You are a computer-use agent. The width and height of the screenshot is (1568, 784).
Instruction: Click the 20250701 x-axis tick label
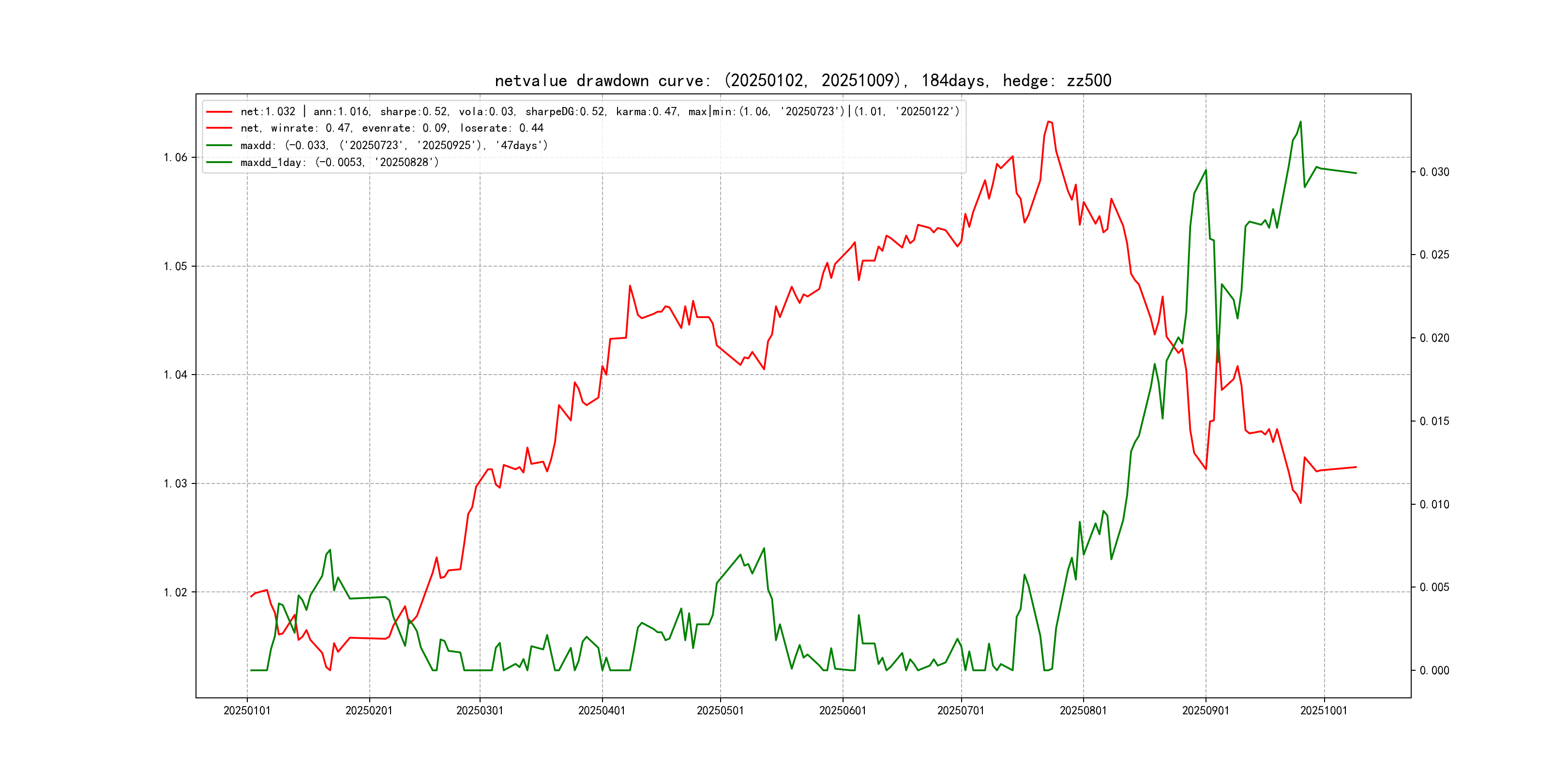(961, 711)
